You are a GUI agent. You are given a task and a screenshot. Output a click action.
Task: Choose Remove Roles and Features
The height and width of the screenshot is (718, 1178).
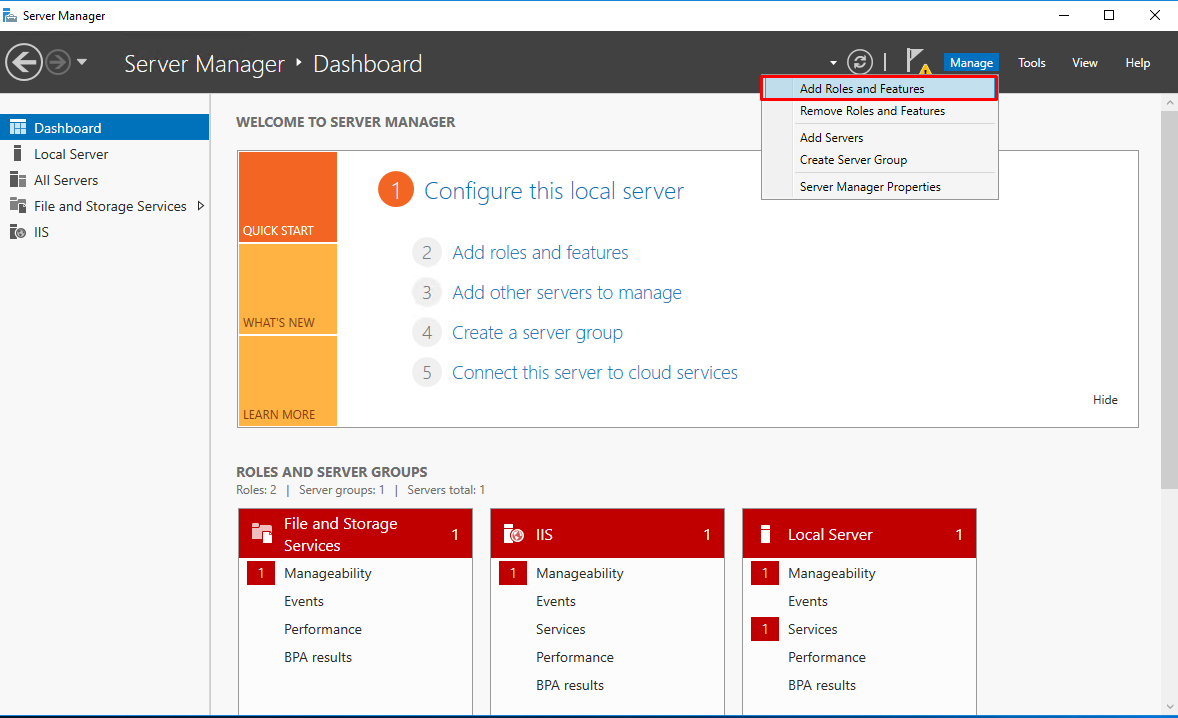tap(872, 111)
